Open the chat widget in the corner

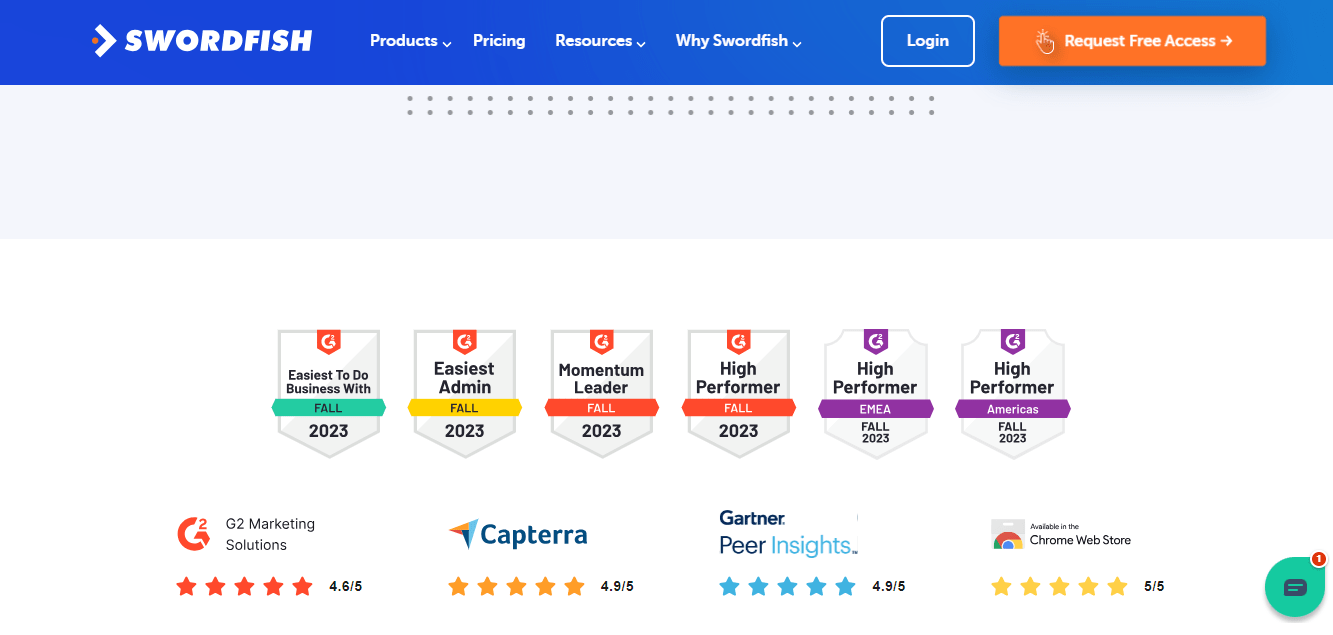pyautogui.click(x=1294, y=587)
